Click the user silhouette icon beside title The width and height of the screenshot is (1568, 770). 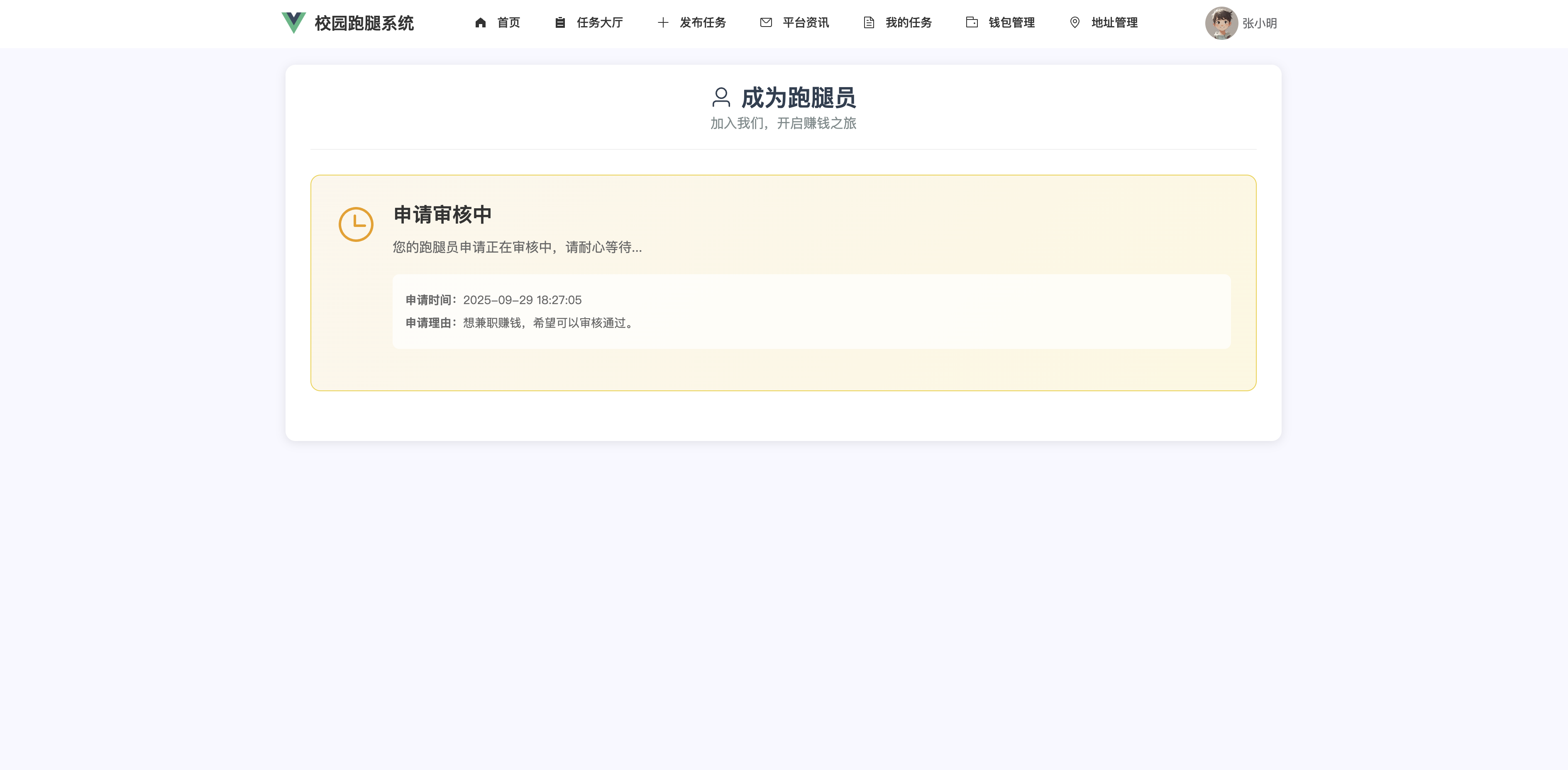[720, 97]
